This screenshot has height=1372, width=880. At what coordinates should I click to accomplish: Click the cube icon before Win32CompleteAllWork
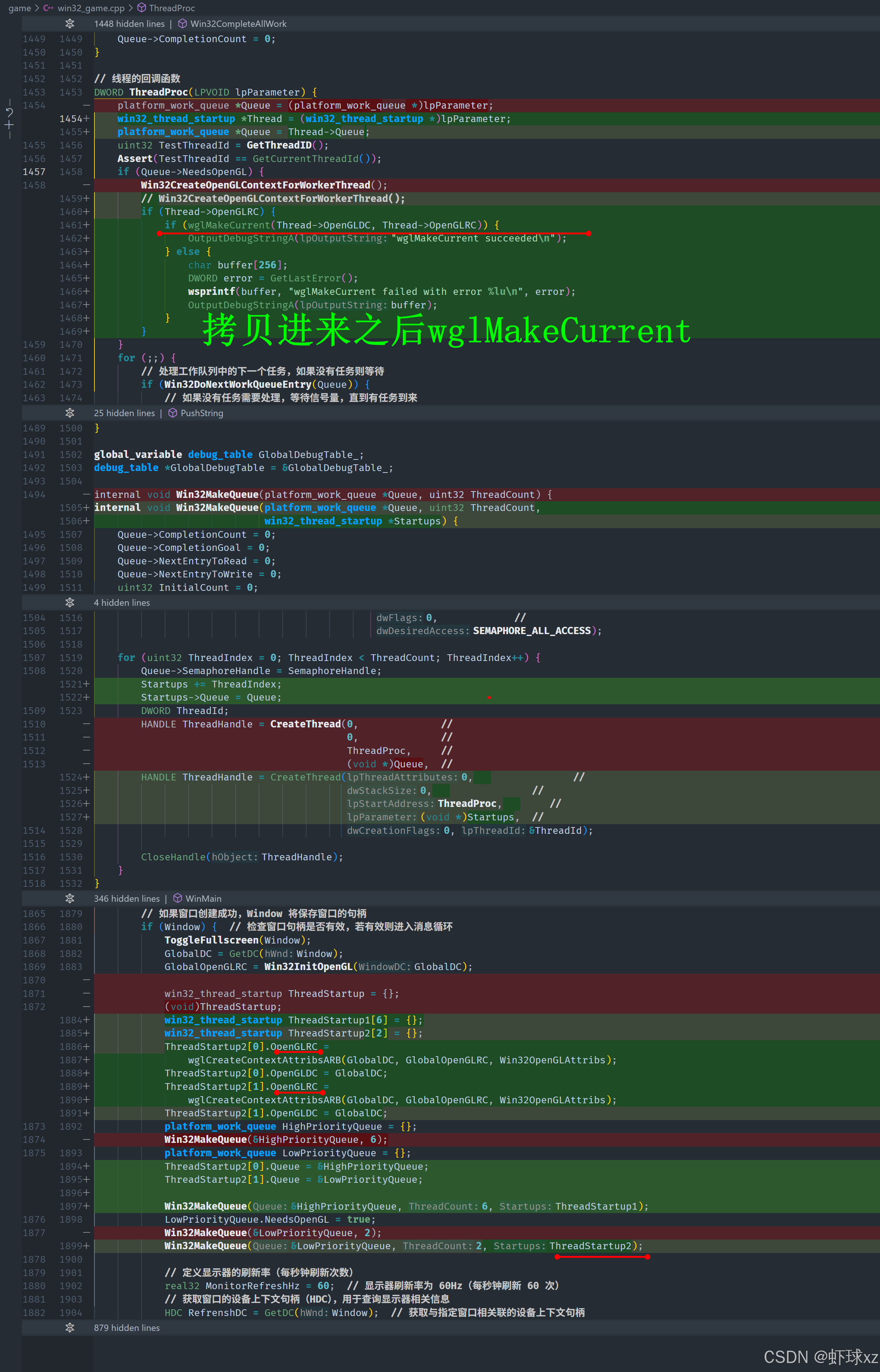182,24
